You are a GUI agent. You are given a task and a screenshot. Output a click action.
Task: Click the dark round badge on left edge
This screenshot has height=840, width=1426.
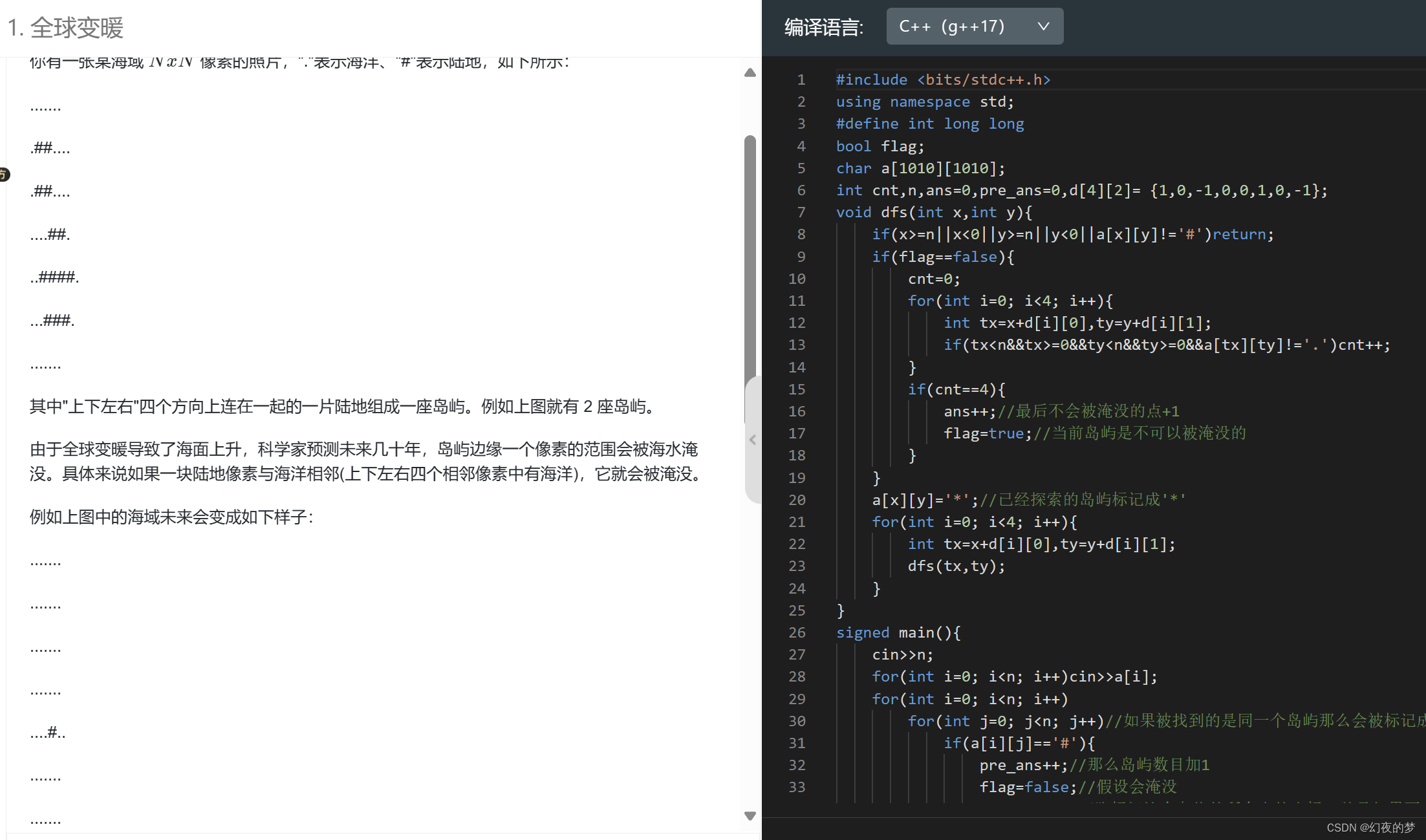tap(3, 174)
